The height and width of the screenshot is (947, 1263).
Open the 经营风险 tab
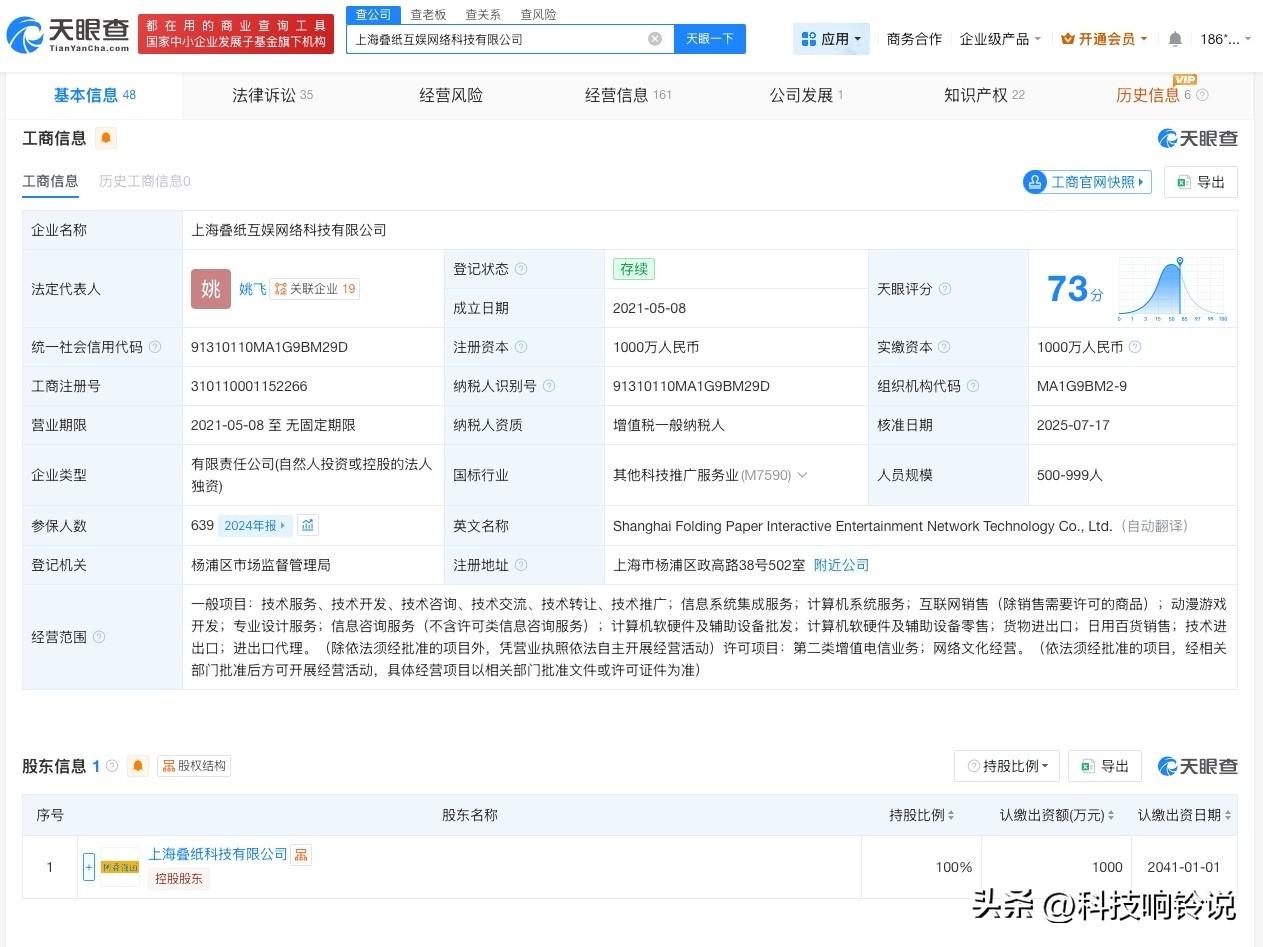click(451, 95)
